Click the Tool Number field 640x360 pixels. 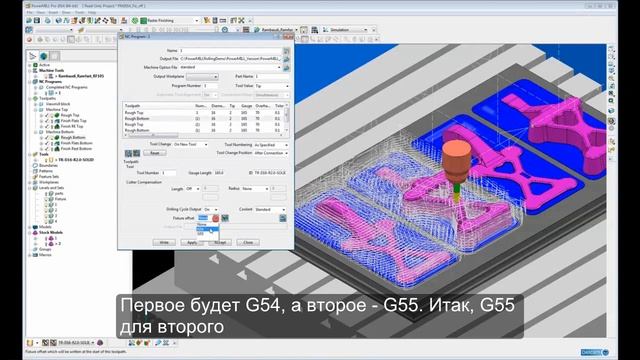tap(169, 173)
